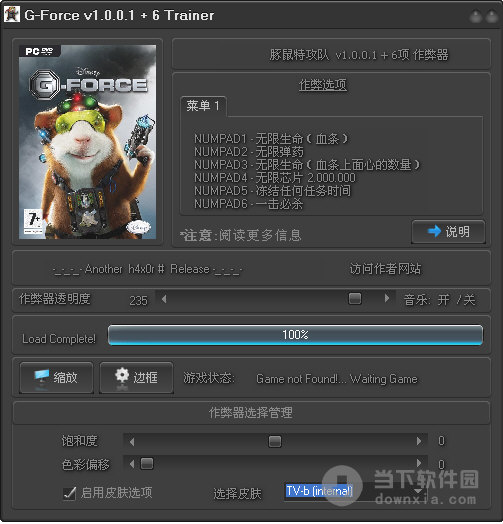Click the blue arrow 说明 button

[x=448, y=232]
